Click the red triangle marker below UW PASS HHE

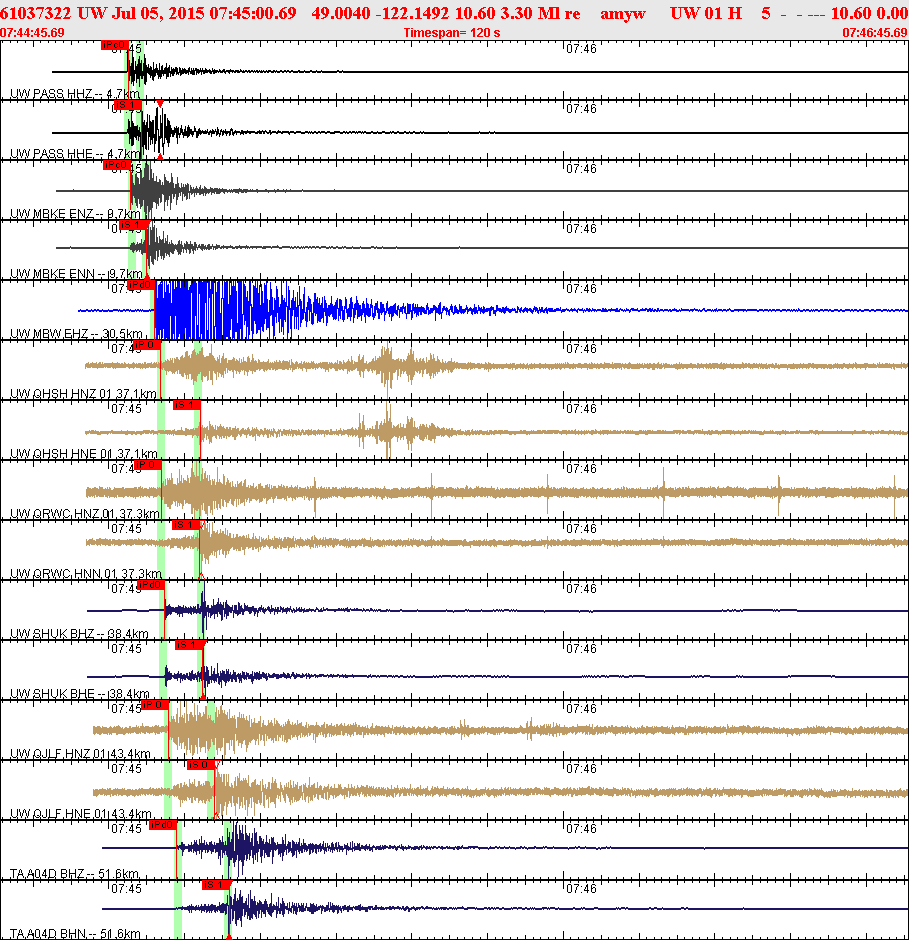click(158, 156)
